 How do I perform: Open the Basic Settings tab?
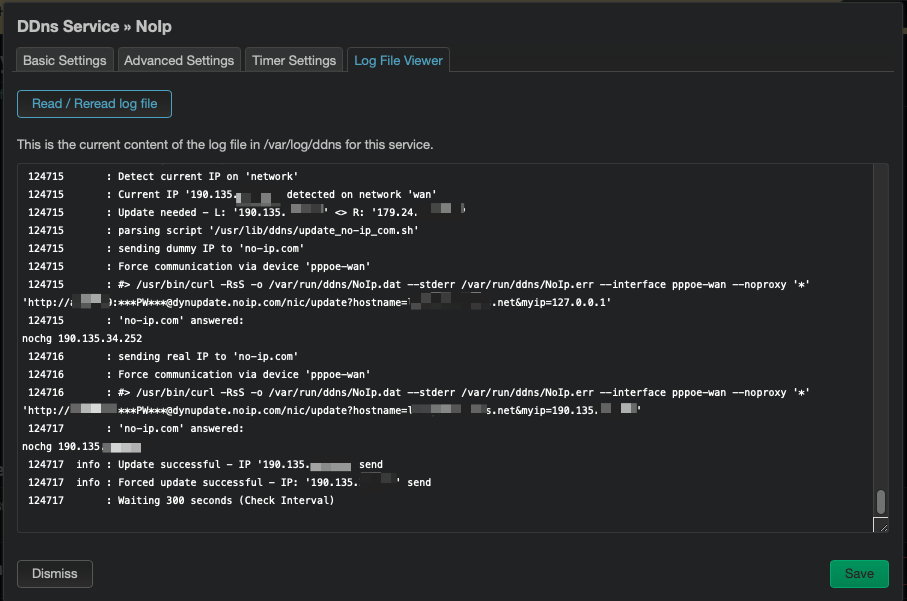pyautogui.click(x=64, y=60)
